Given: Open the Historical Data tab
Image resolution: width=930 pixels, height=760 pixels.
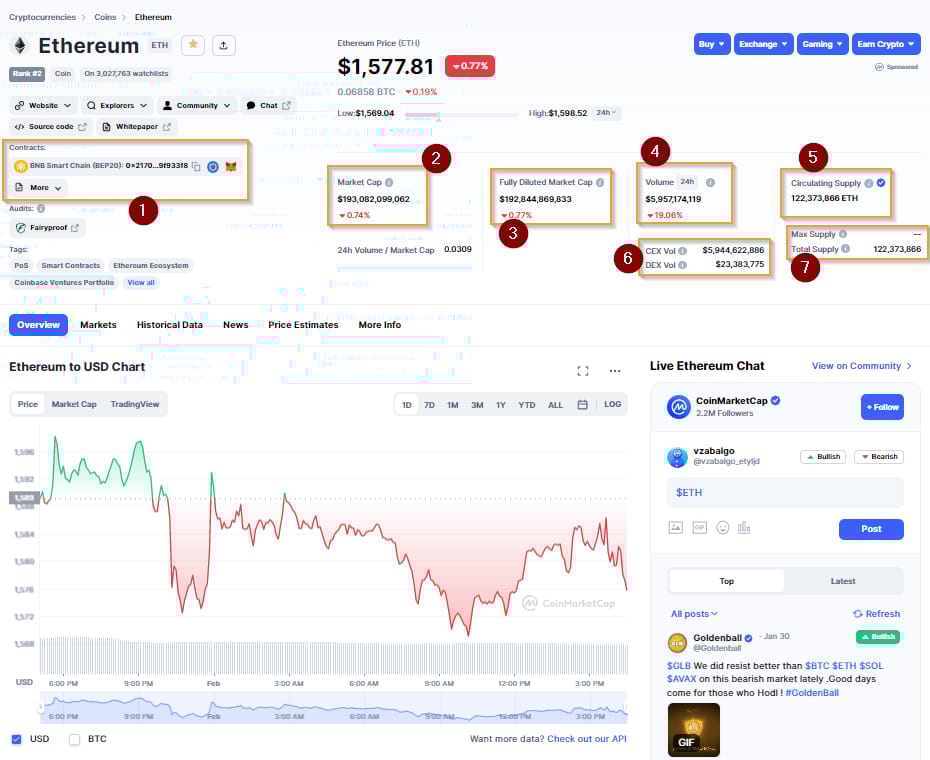Looking at the screenshot, I should pyautogui.click(x=170, y=325).
